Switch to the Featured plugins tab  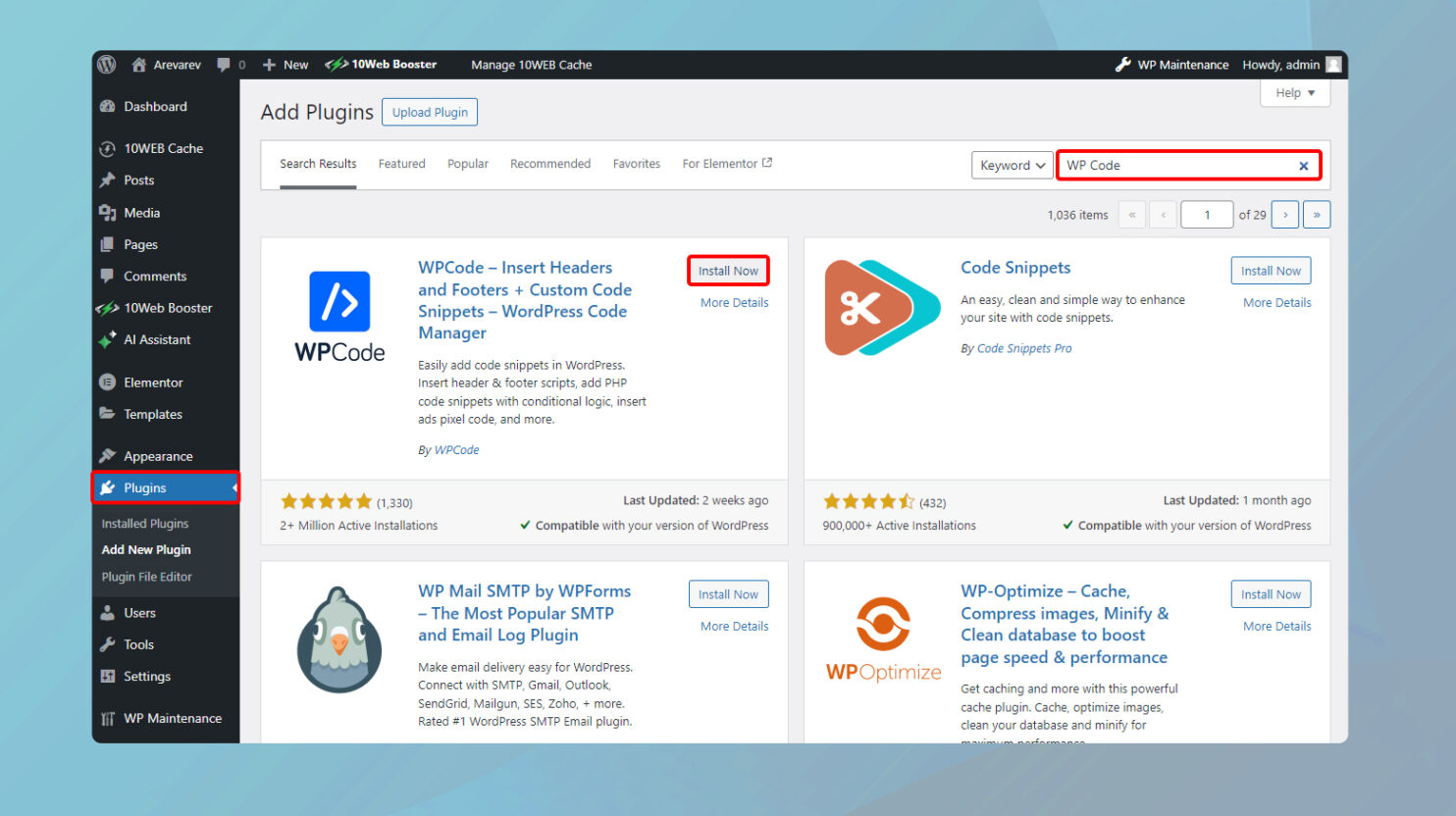point(401,164)
